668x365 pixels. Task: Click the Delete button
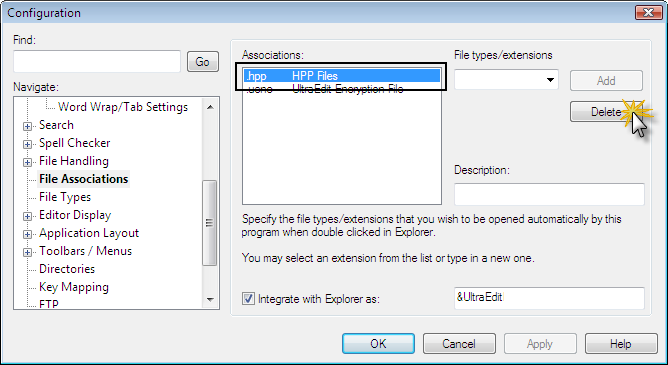(x=606, y=112)
